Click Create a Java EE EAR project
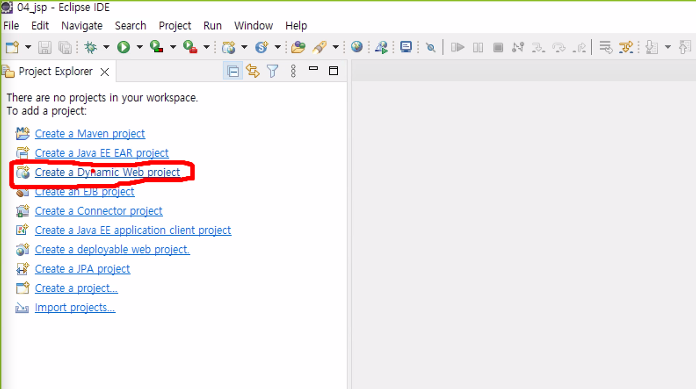The width and height of the screenshot is (696, 389). (x=102, y=153)
